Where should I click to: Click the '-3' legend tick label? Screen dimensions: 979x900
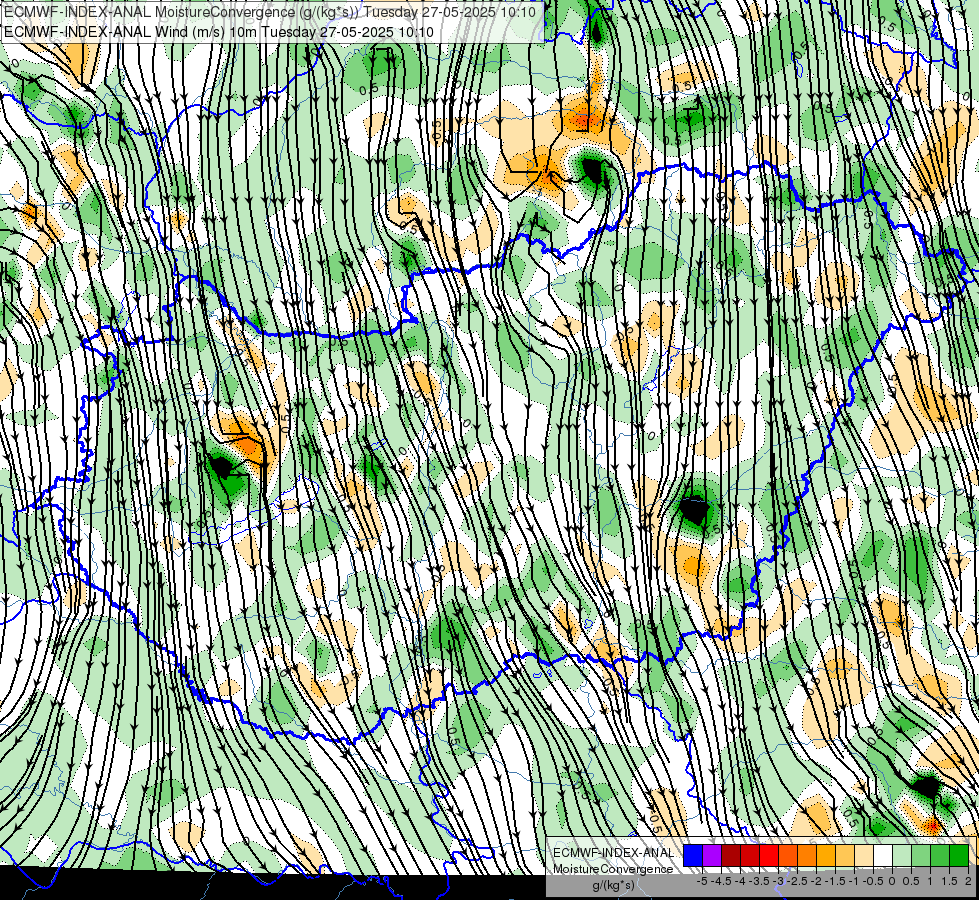point(778,881)
